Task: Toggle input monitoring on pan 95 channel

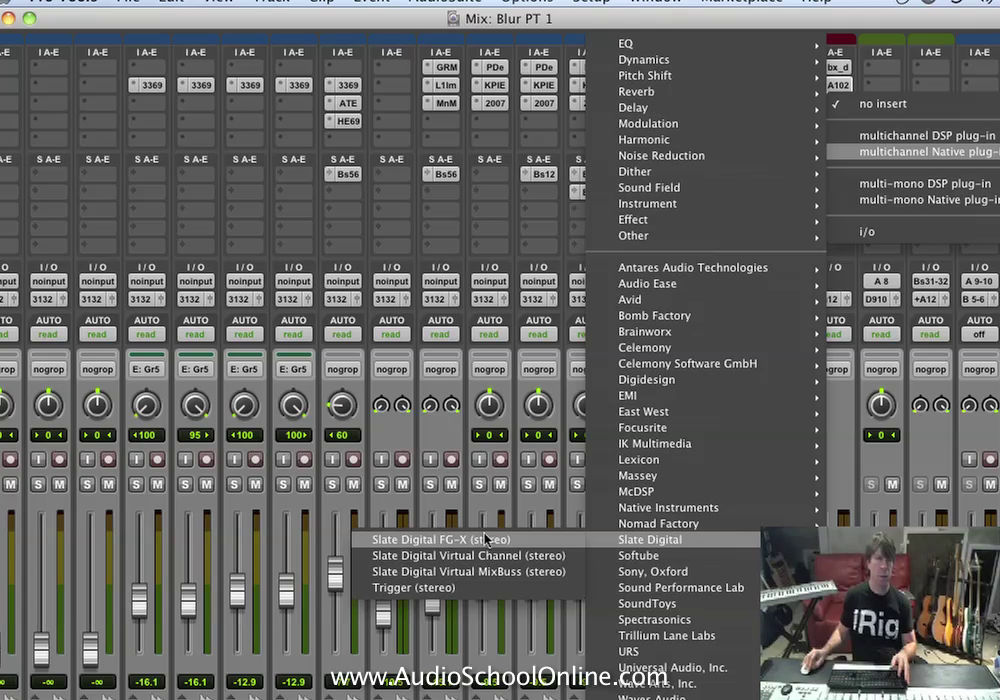Action: 186,459
